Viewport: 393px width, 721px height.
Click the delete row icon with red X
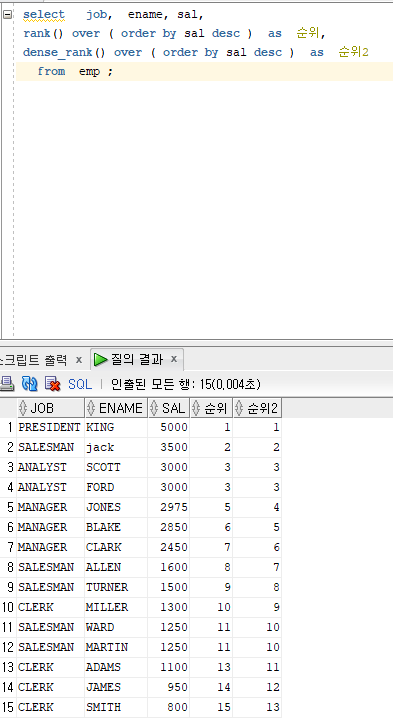click(x=52, y=383)
